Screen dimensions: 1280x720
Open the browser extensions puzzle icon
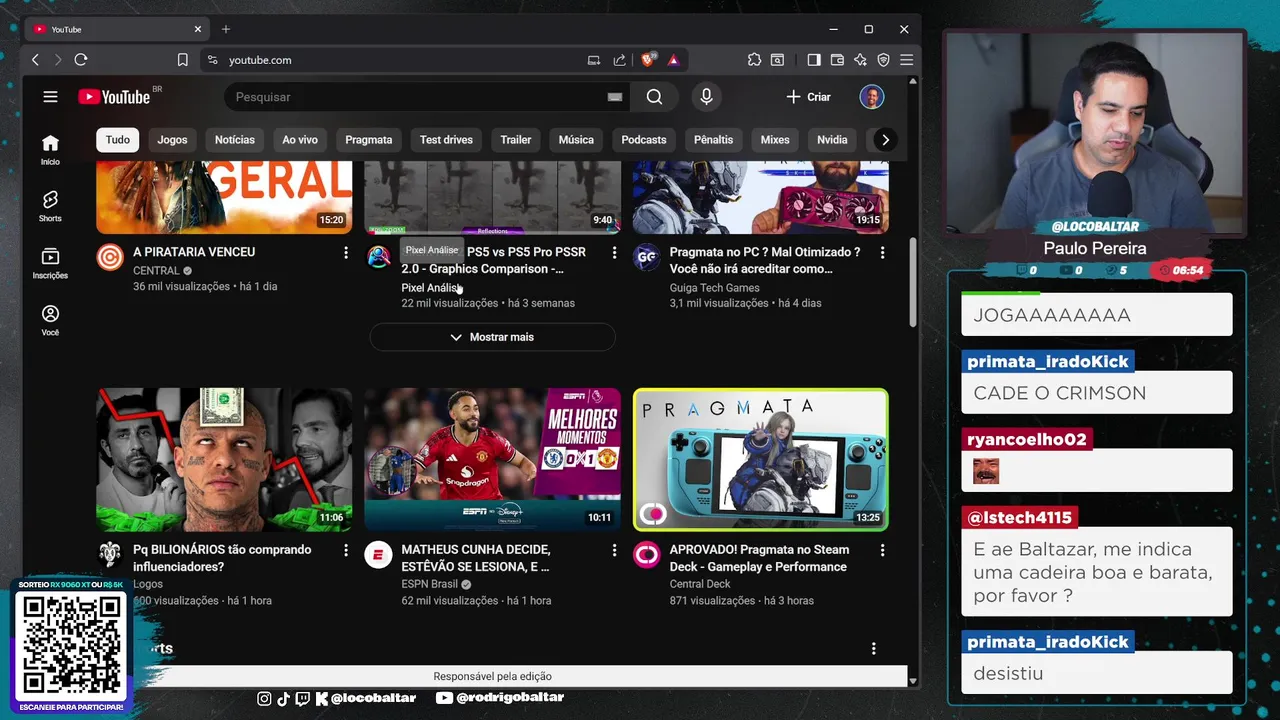[x=754, y=60]
